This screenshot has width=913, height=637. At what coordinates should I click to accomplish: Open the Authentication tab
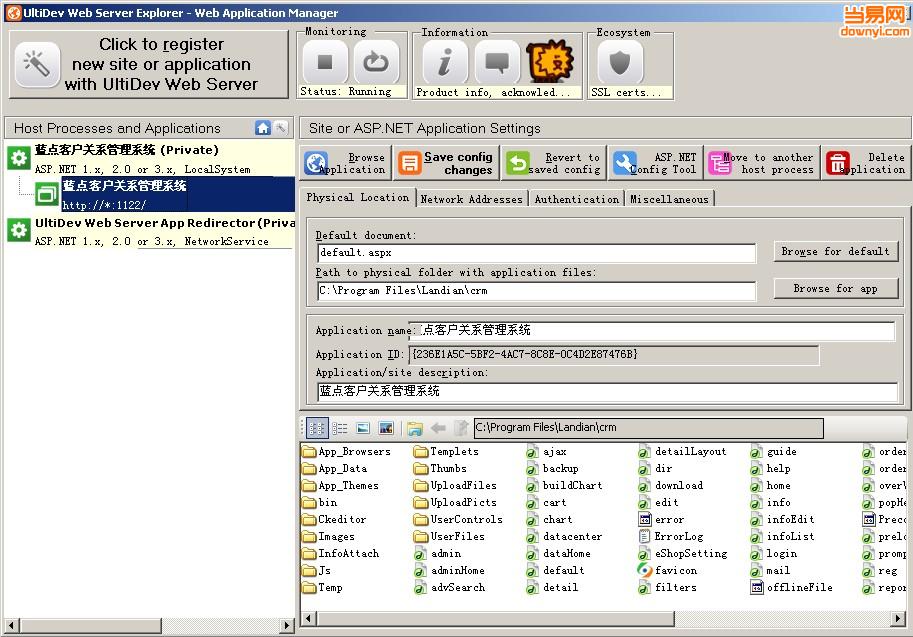[576, 199]
